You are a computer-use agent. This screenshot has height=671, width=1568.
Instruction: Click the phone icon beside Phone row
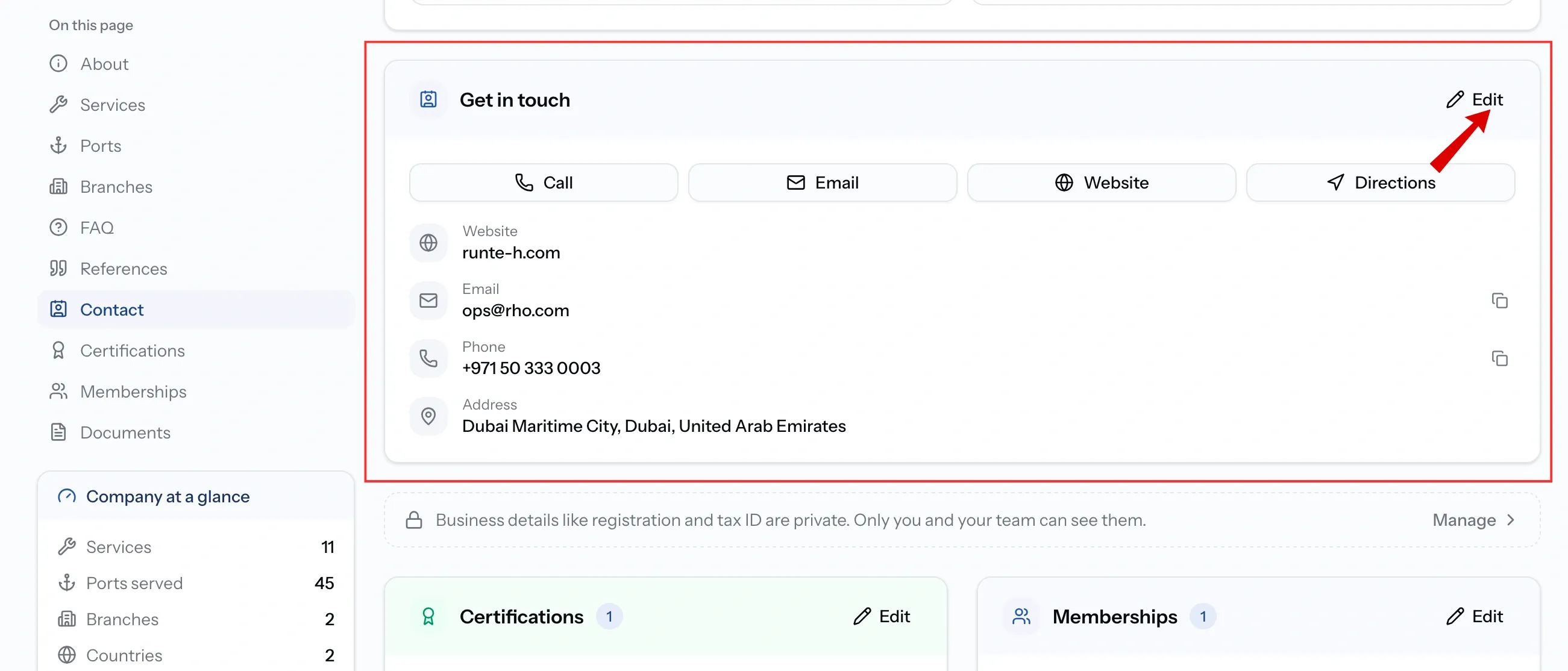tap(428, 358)
